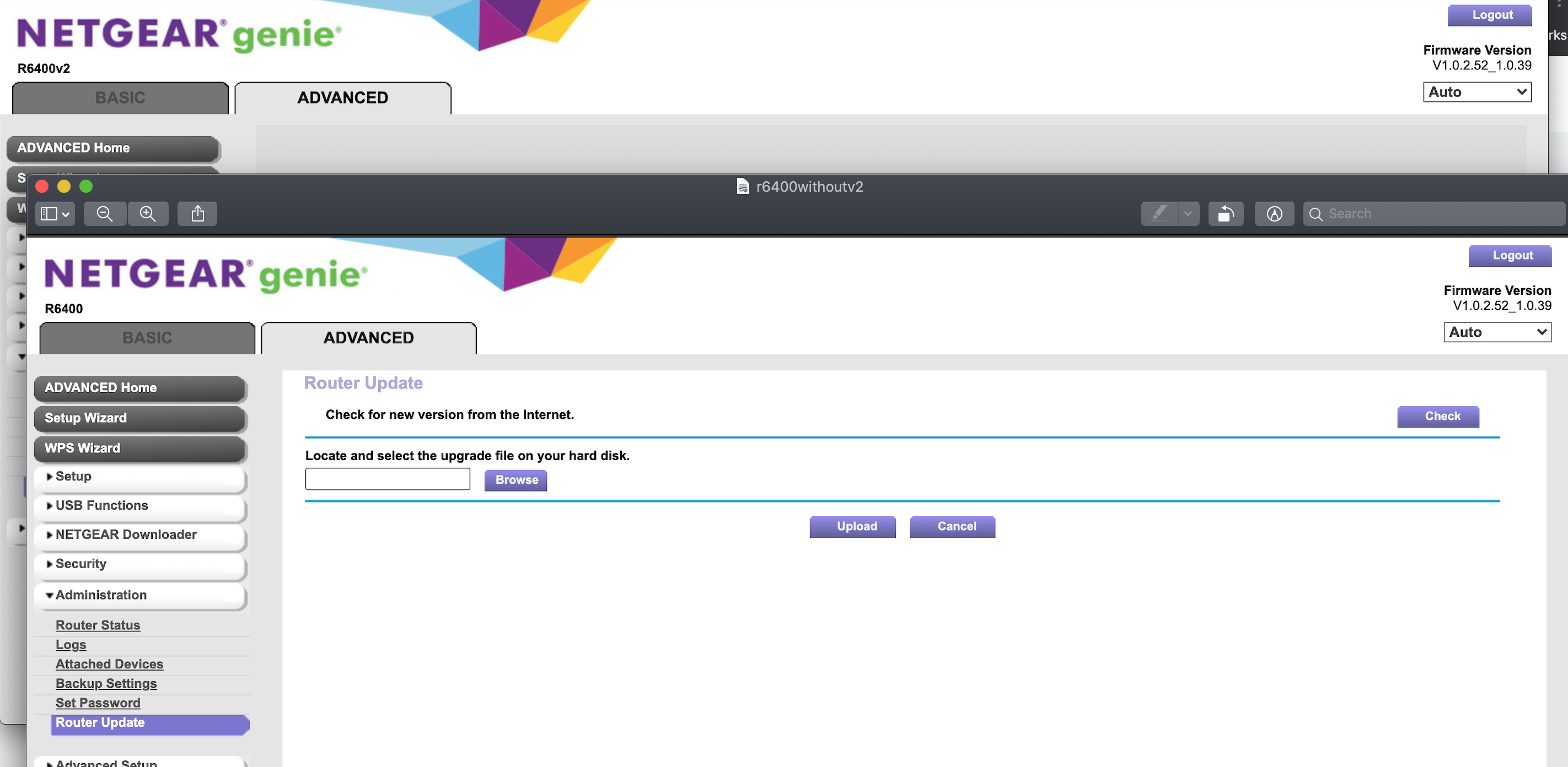The width and height of the screenshot is (1568, 767).
Task: Select the highlight pen tool
Action: coord(1161,213)
